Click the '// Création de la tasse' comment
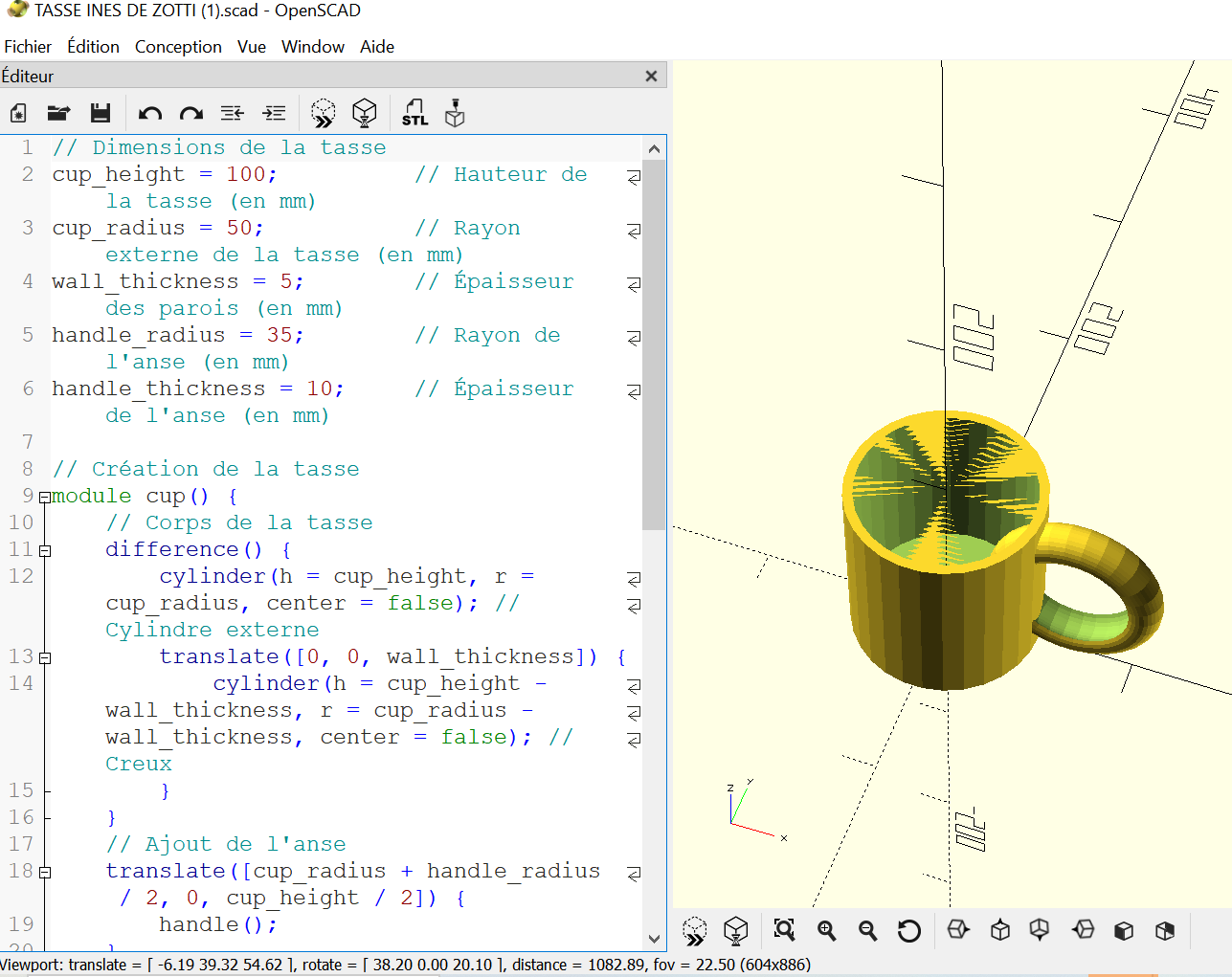 point(206,469)
